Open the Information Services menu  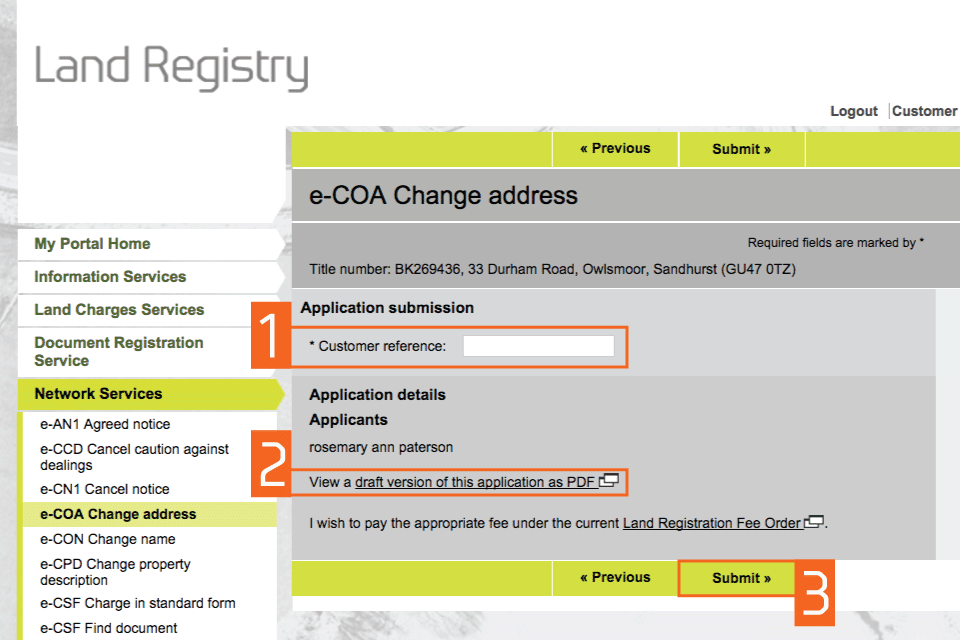[110, 277]
